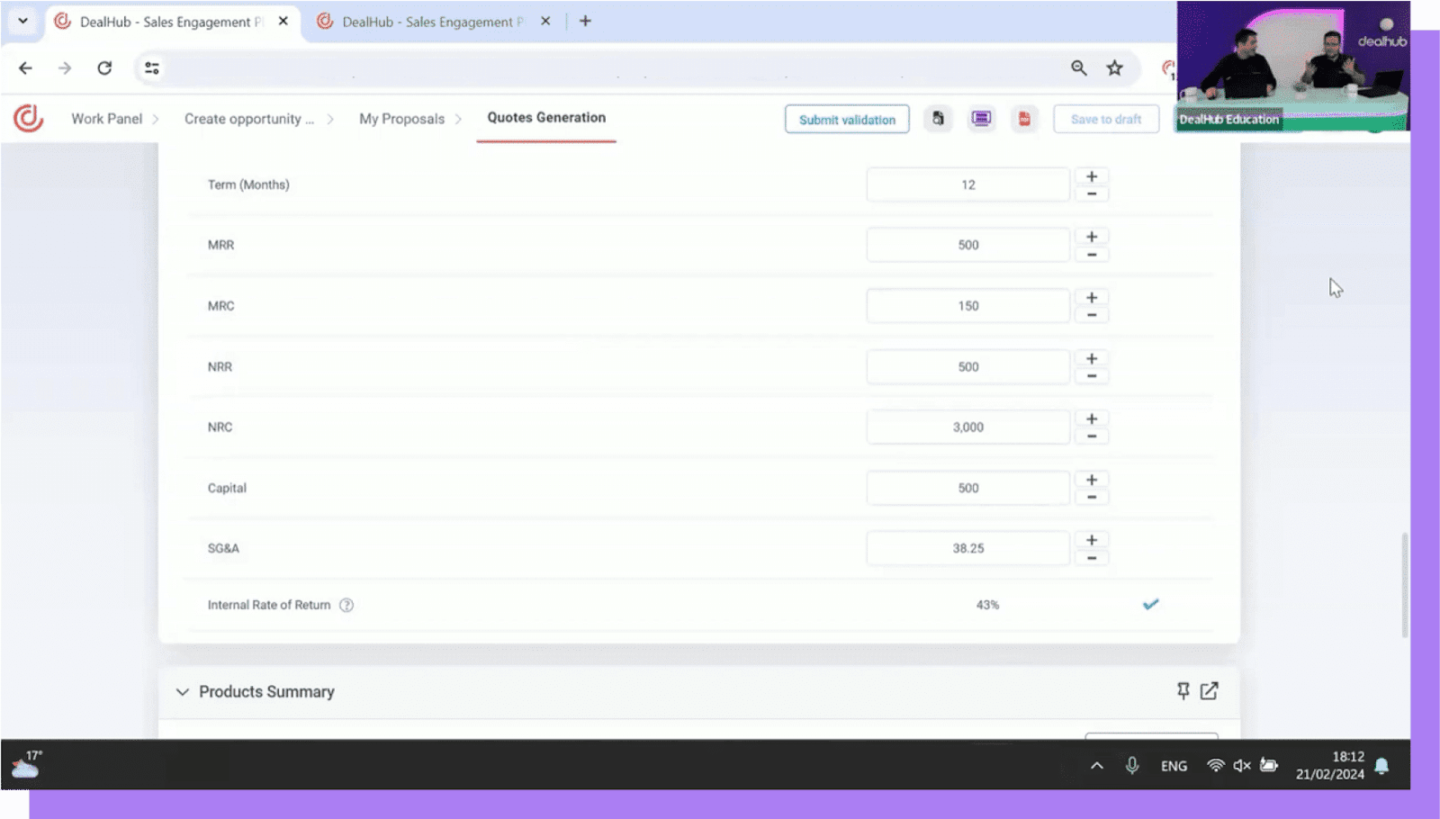Click the NRC input field
Image resolution: width=1440 pixels, height=819 pixels.
[967, 427]
